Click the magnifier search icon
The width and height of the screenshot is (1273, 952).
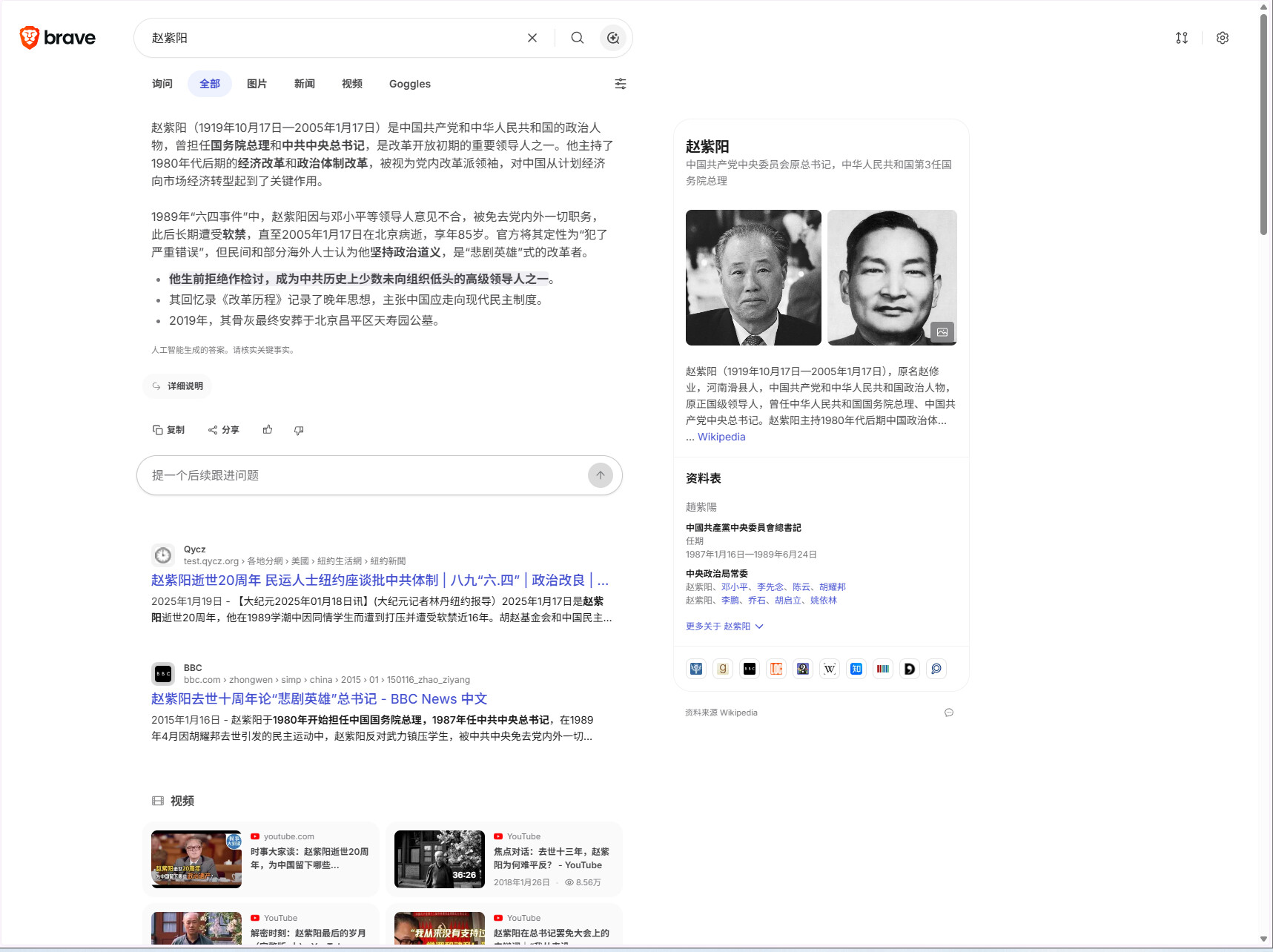577,38
